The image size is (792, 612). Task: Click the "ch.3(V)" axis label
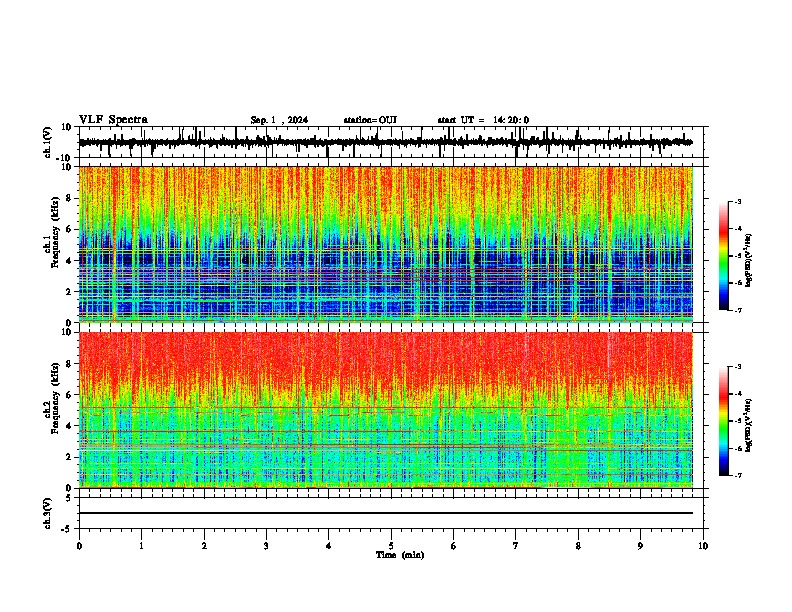tap(48, 513)
